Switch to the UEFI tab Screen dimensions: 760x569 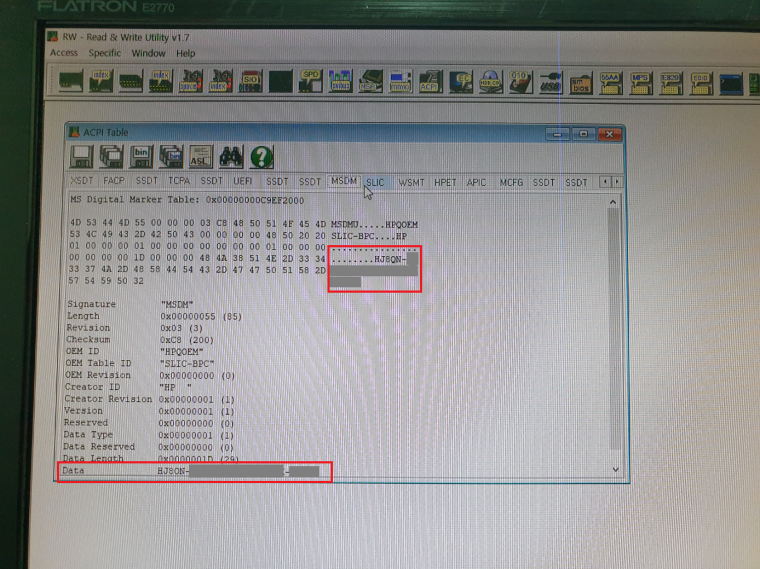click(243, 181)
